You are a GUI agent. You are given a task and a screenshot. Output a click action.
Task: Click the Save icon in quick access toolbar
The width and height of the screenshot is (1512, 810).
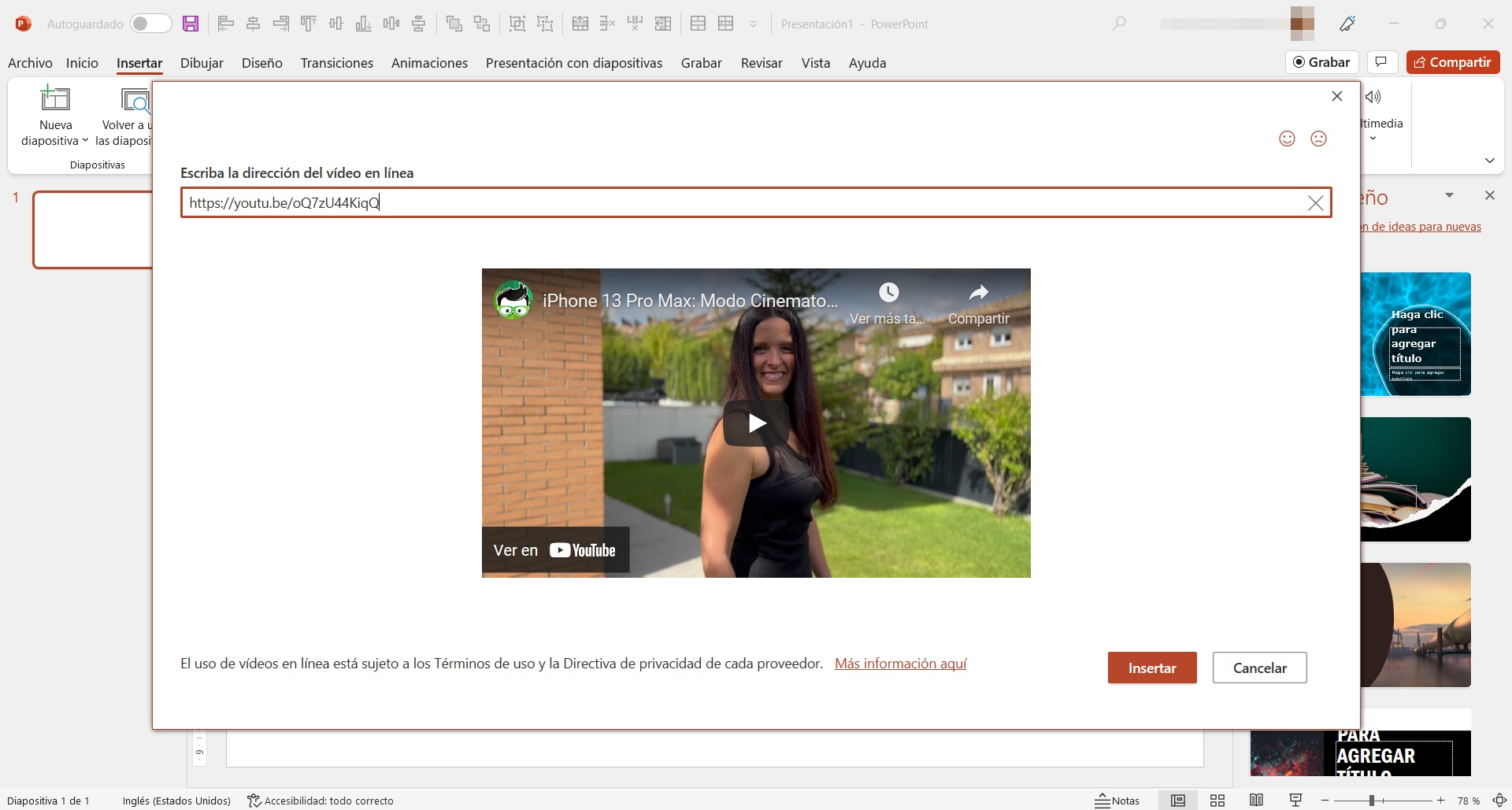click(x=191, y=24)
